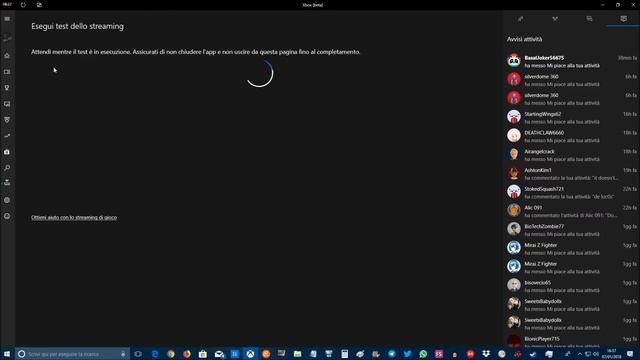The width and height of the screenshot is (640, 360).
Task: Open Airangelcrack like notification
Action: pyautogui.click(x=571, y=155)
